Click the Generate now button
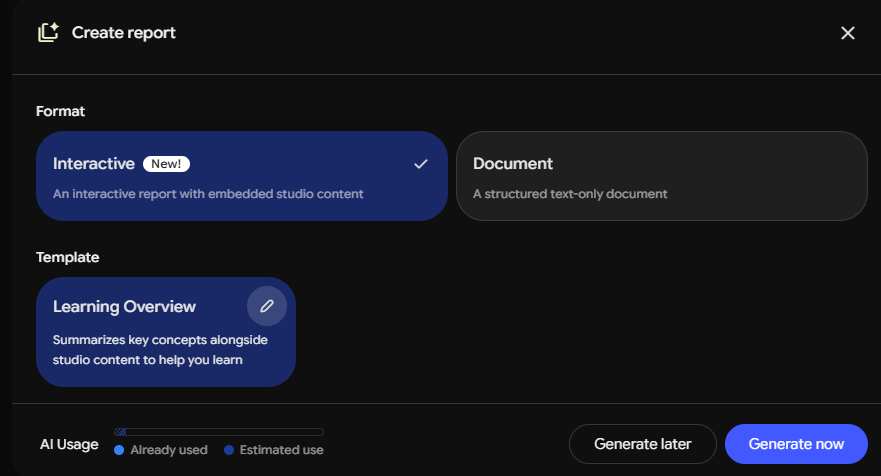The height and width of the screenshot is (476, 881). pyautogui.click(x=796, y=444)
